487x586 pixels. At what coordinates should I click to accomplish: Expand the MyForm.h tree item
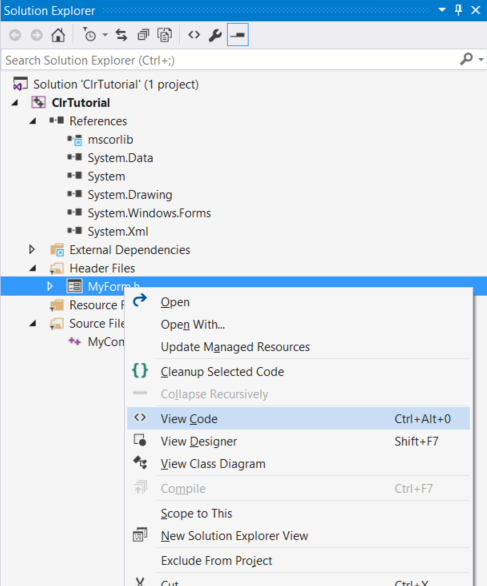tap(50, 286)
